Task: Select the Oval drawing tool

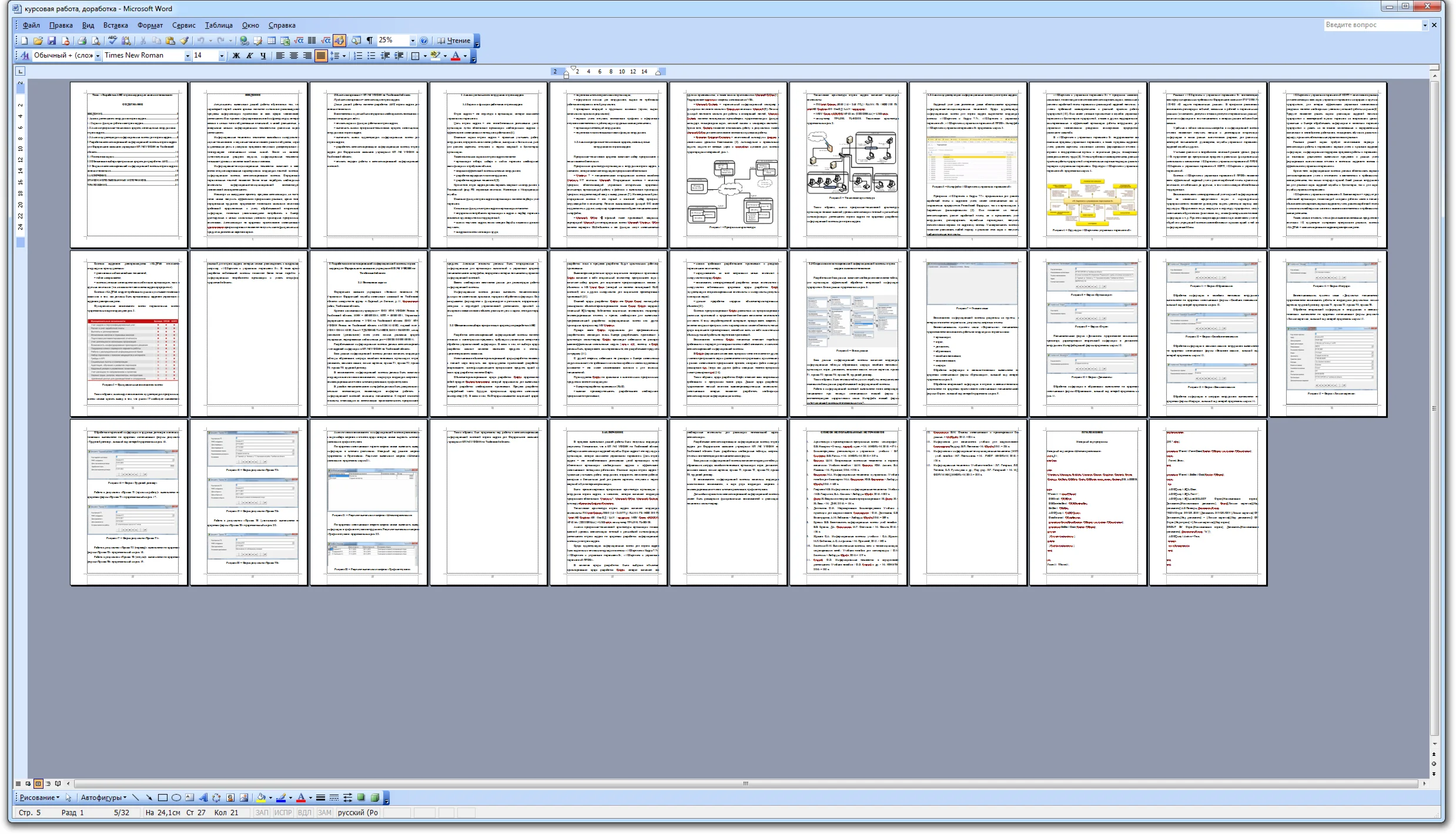Action: [x=176, y=798]
